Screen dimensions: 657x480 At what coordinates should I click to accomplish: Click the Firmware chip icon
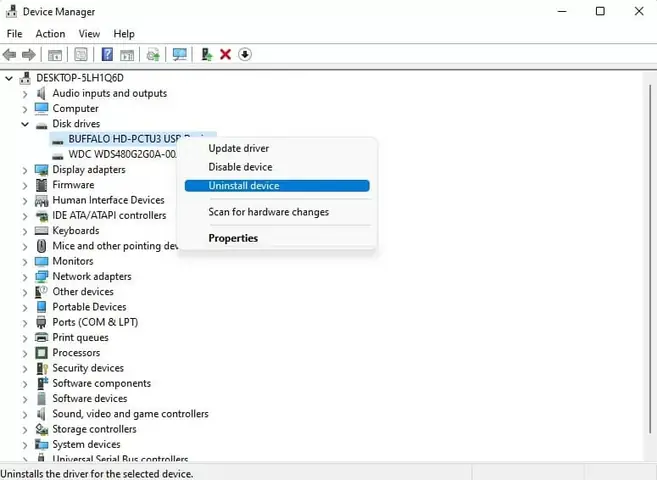point(41,185)
